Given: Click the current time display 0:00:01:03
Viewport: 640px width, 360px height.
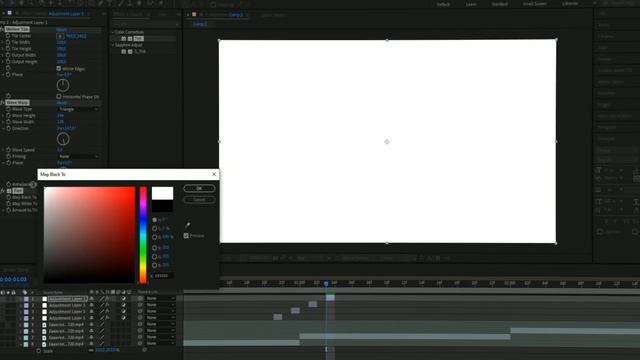Looking at the screenshot, I should [x=13, y=280].
